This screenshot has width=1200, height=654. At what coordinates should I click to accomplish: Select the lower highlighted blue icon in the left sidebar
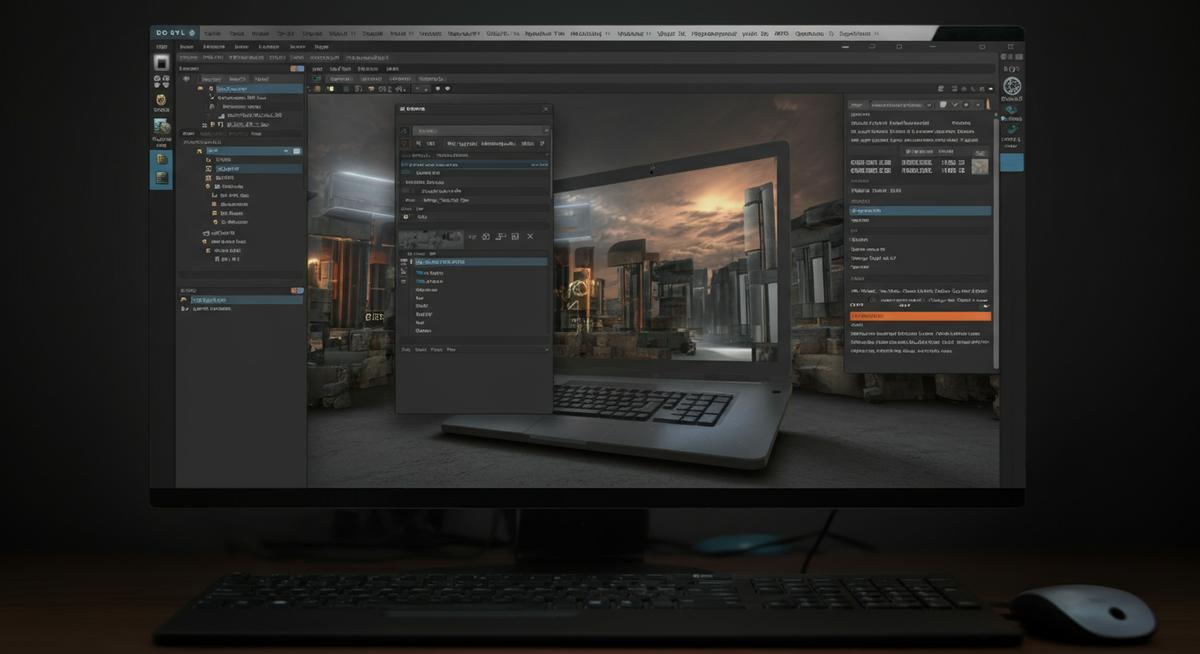[161, 178]
